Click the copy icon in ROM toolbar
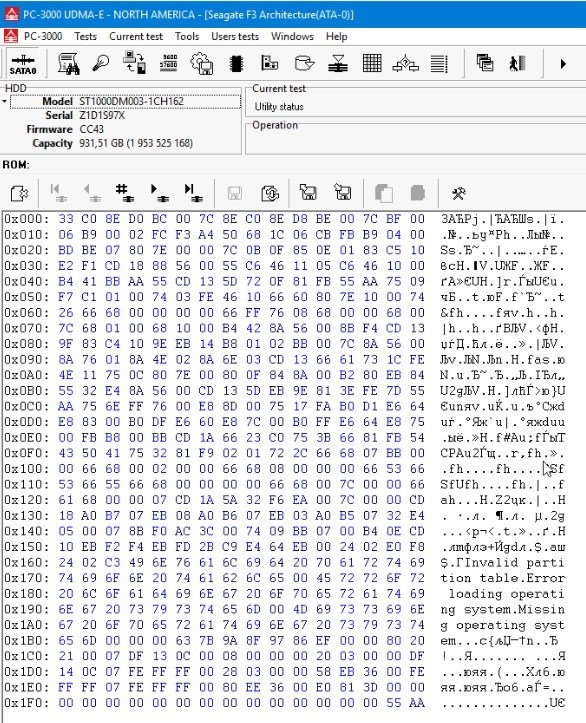586x723 pixels. pos(384,193)
